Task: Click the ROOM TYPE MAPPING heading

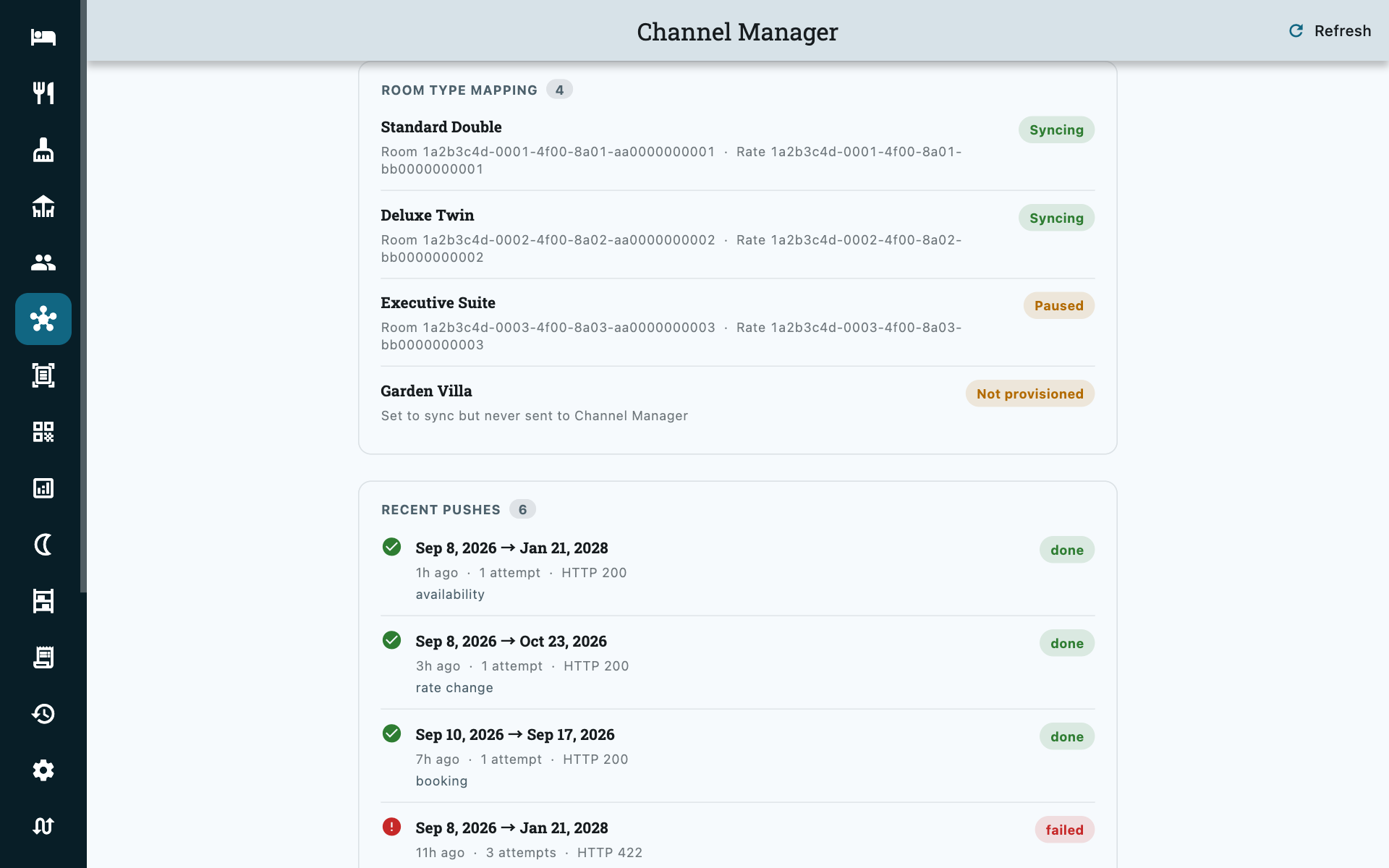Action: coord(459,90)
